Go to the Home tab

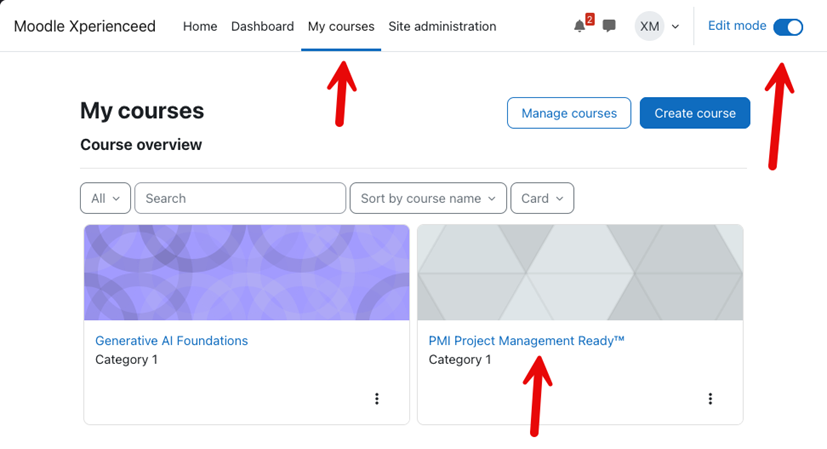pyautogui.click(x=200, y=26)
